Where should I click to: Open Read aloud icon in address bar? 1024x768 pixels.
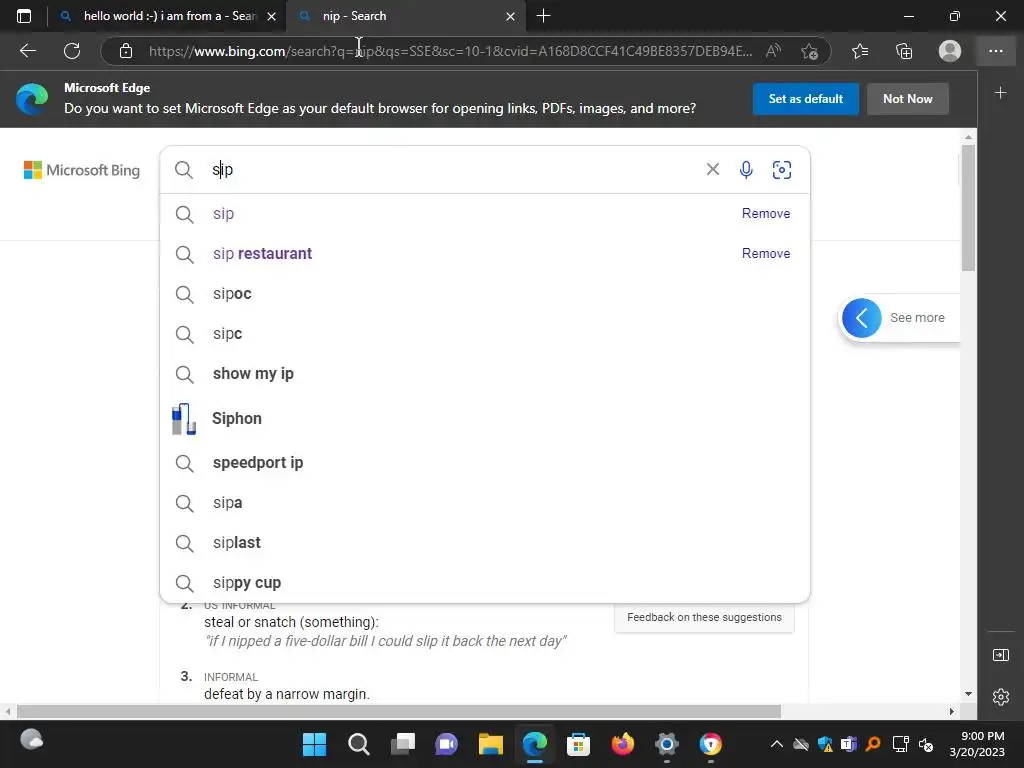pyautogui.click(x=773, y=51)
